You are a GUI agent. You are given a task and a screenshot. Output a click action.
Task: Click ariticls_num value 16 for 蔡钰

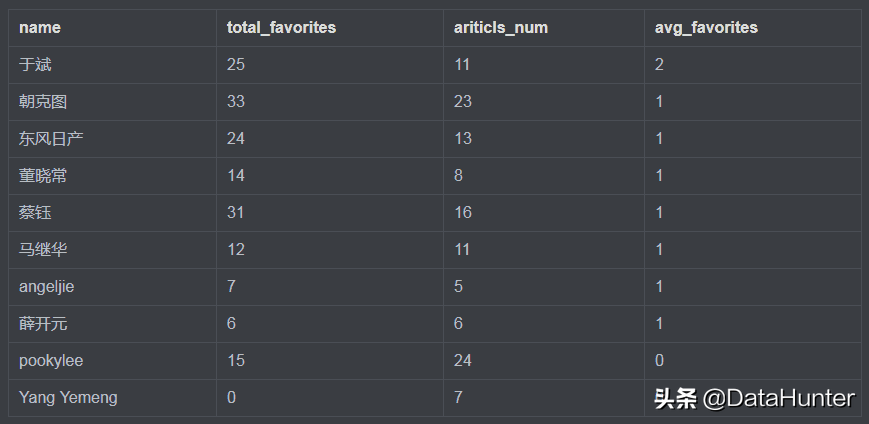(463, 213)
